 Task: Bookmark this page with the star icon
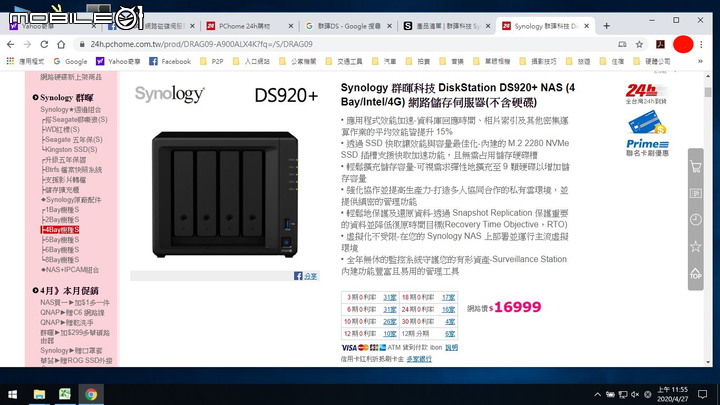point(639,45)
